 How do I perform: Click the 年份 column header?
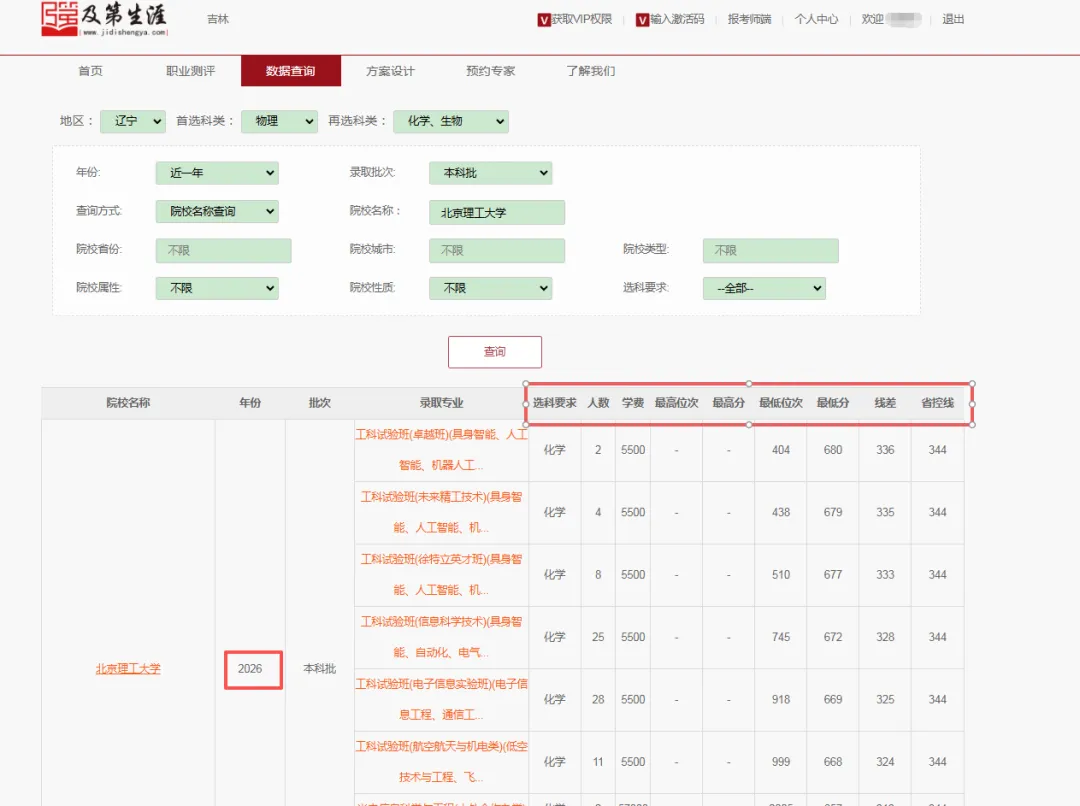coord(250,403)
